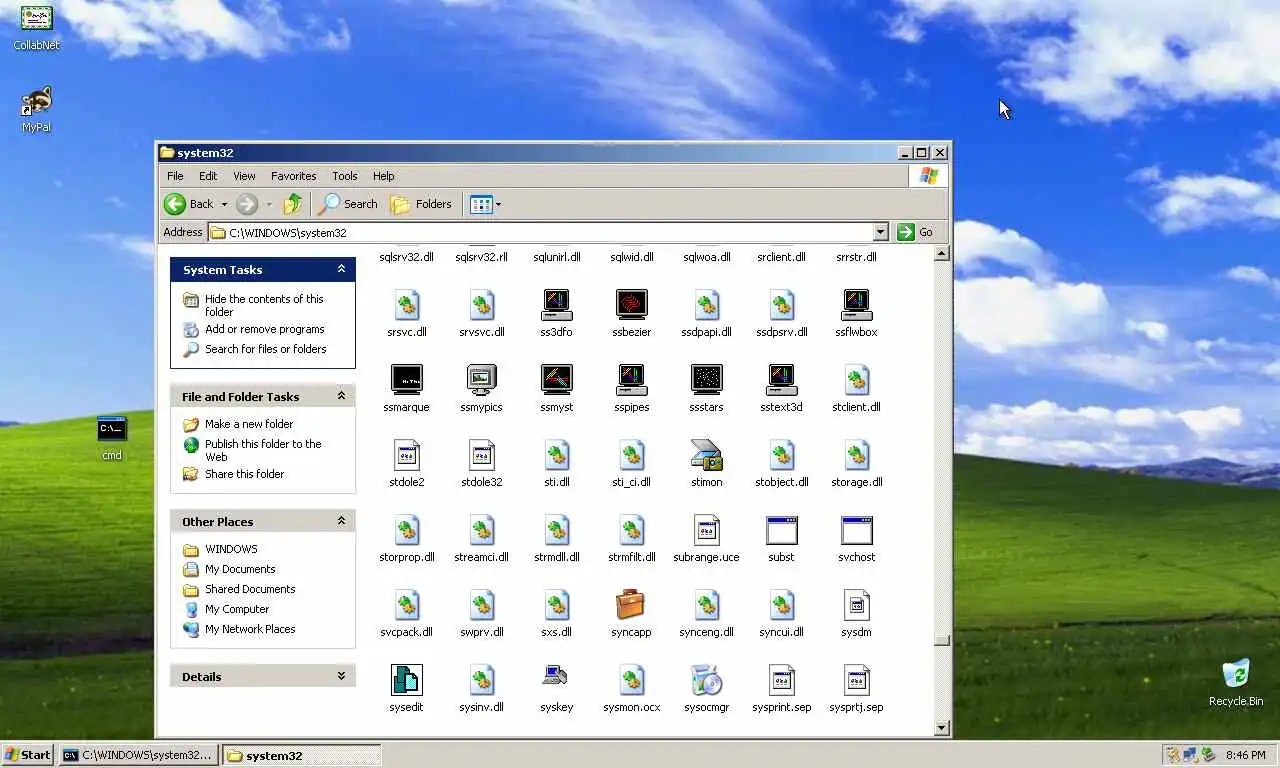
Task: Open the Back history dropdown arrow
Action: coord(224,204)
